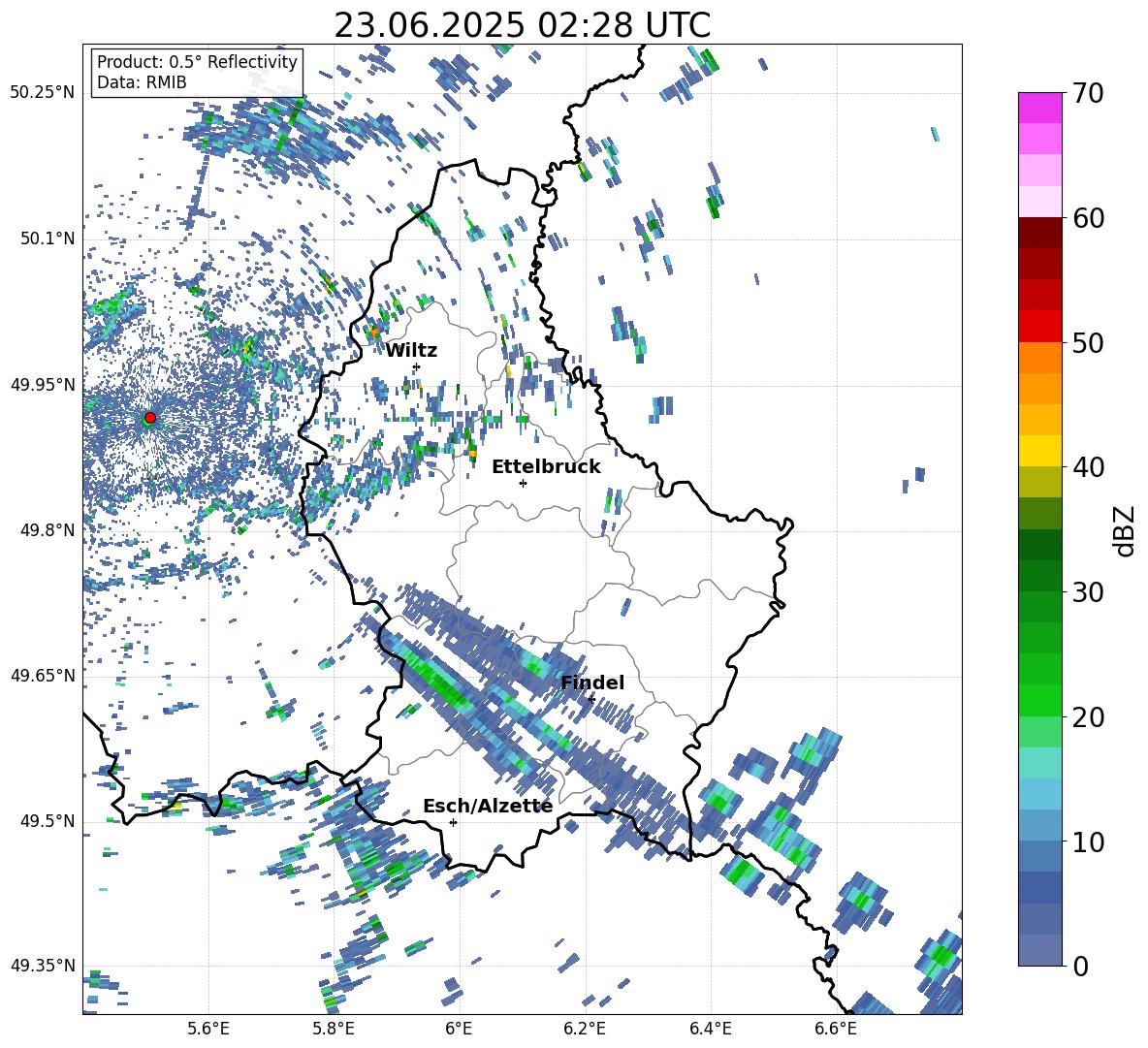Click the 6.6°E longitude label
Screen dimensions: 1148x1048
click(x=836, y=1030)
